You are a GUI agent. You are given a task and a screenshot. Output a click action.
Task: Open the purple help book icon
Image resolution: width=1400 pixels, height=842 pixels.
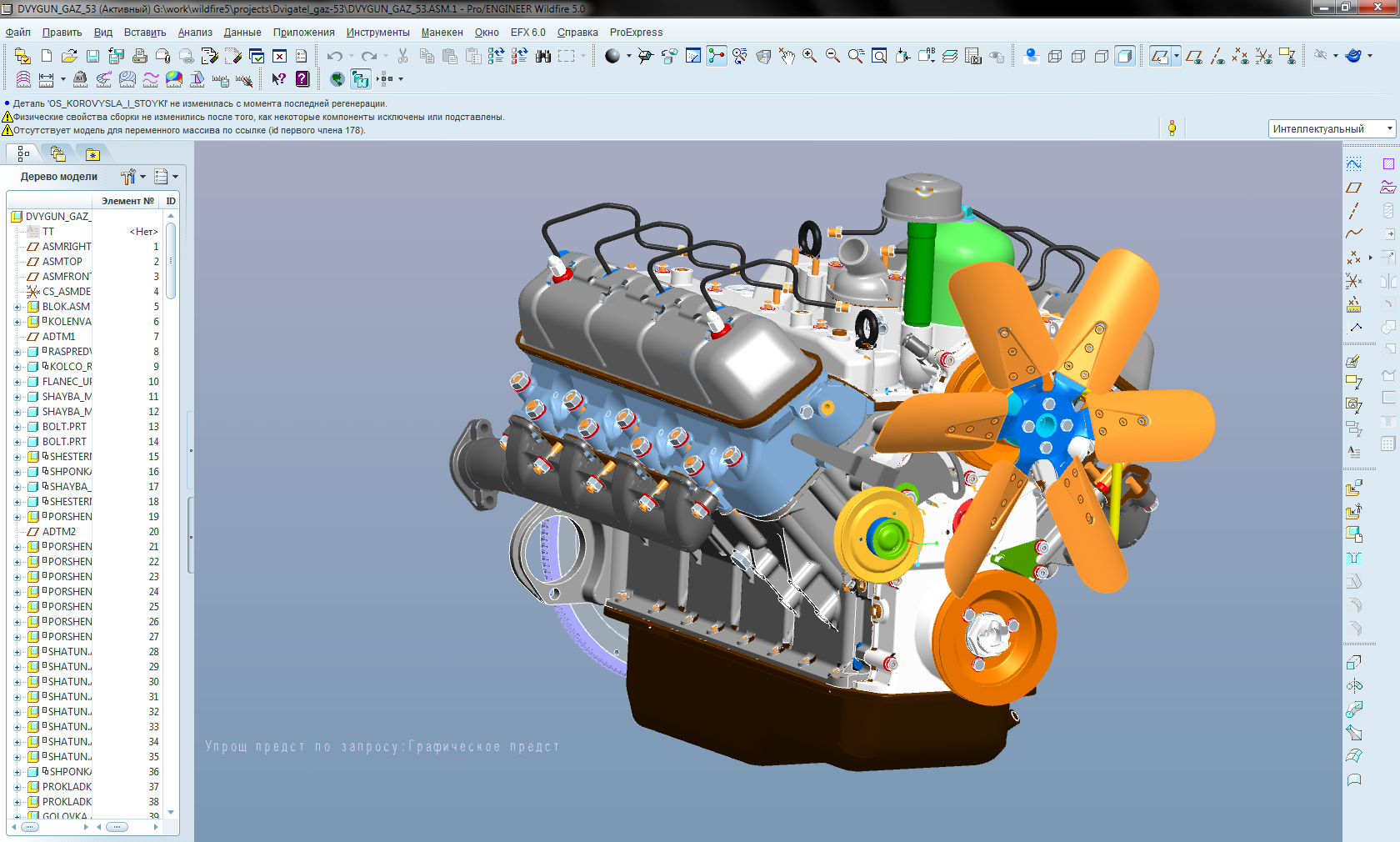(302, 79)
